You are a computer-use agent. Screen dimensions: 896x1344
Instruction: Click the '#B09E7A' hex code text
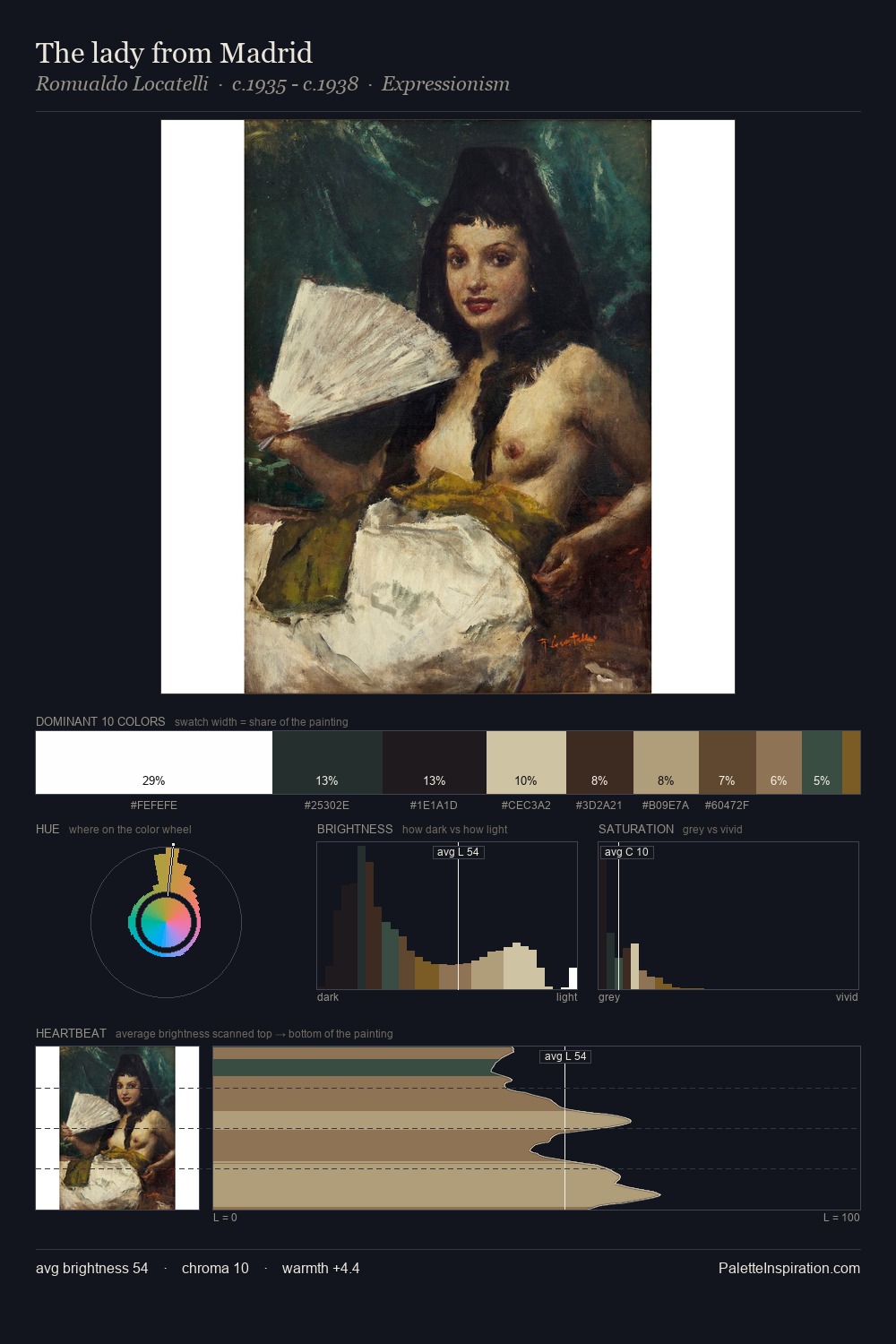tap(666, 806)
